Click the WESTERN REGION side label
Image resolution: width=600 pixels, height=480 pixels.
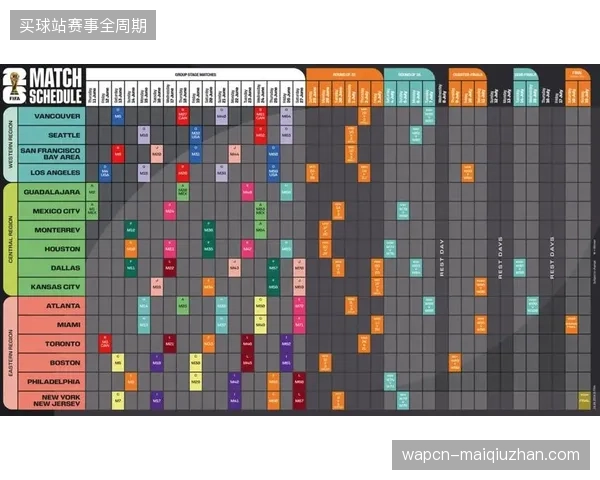[10, 144]
